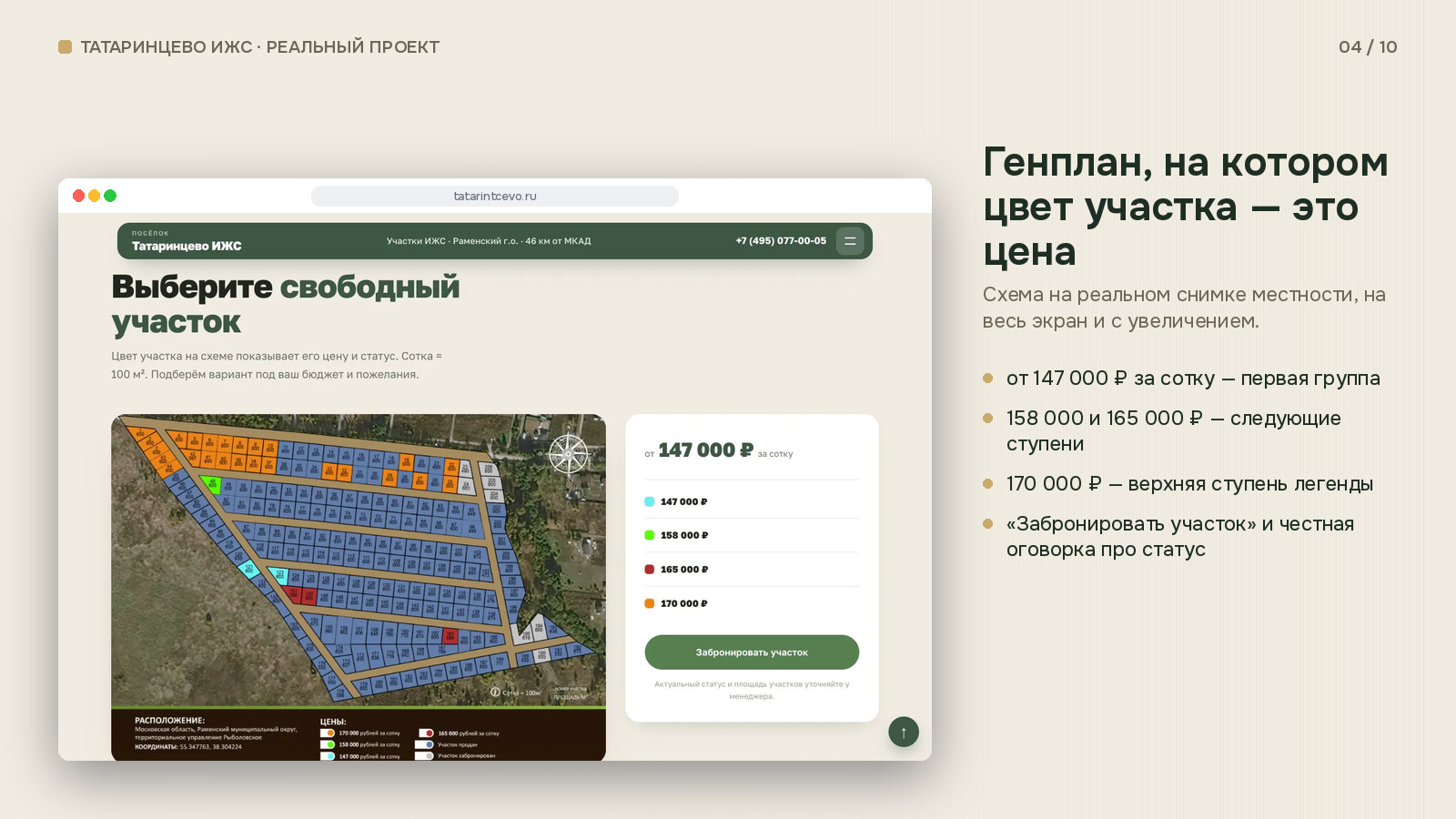Click the 'Цвет участка на схеме' description paragraph
1456x819 pixels.
[277, 365]
